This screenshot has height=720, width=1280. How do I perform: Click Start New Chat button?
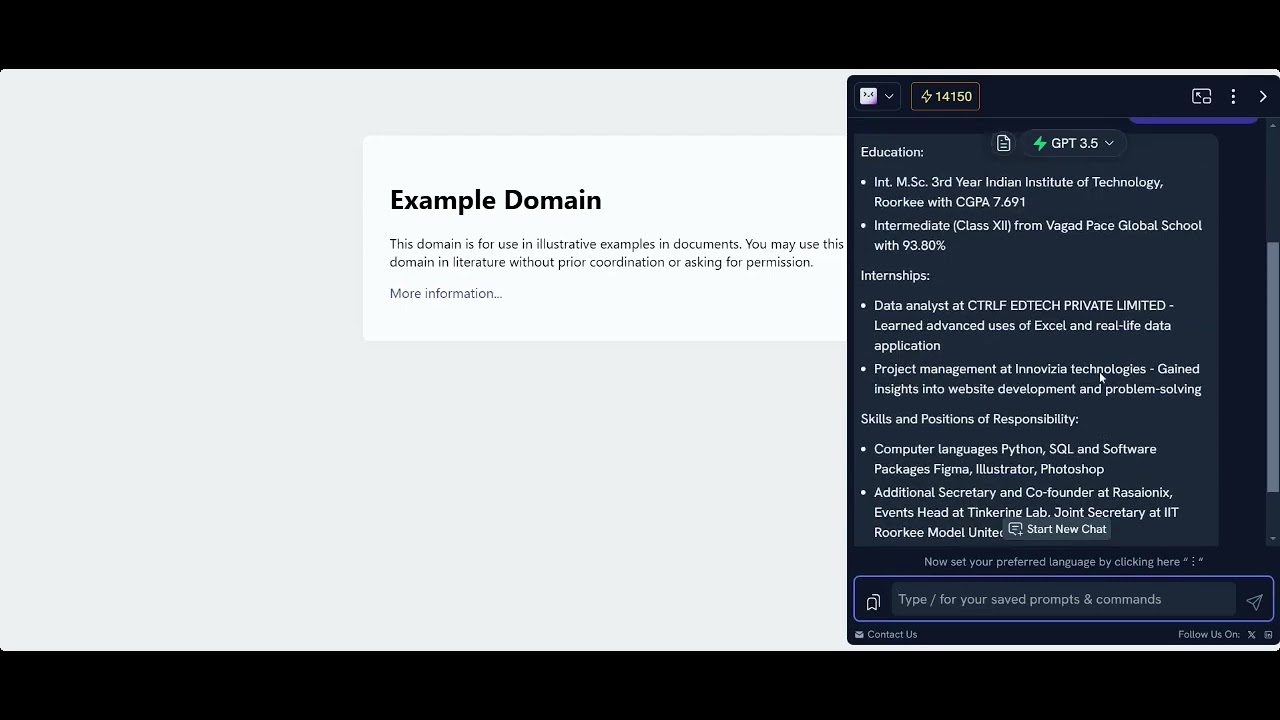click(x=1057, y=529)
